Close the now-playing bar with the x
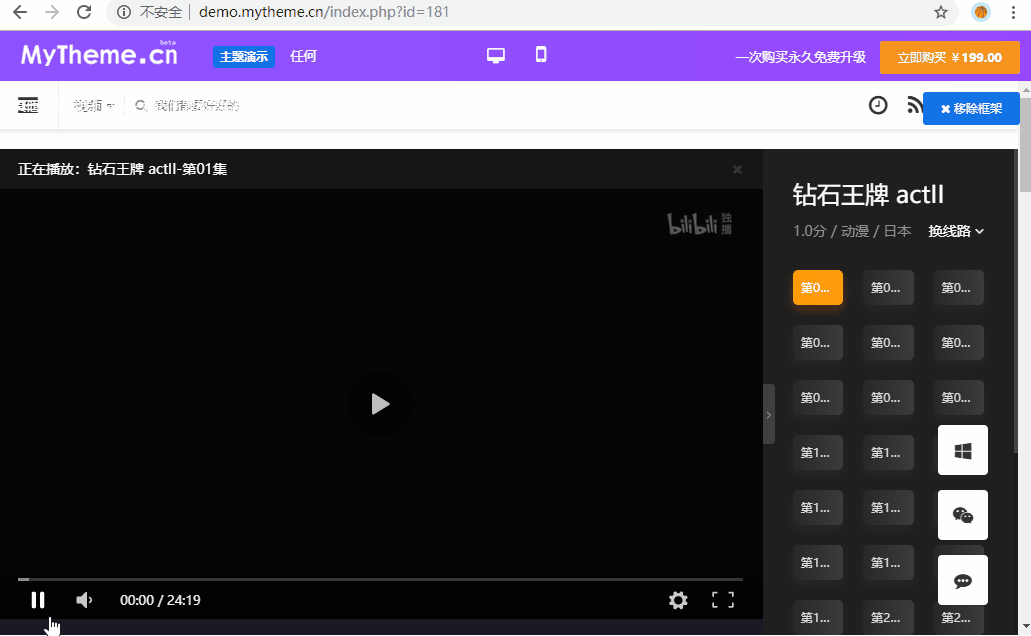The image size is (1031, 636). [737, 170]
